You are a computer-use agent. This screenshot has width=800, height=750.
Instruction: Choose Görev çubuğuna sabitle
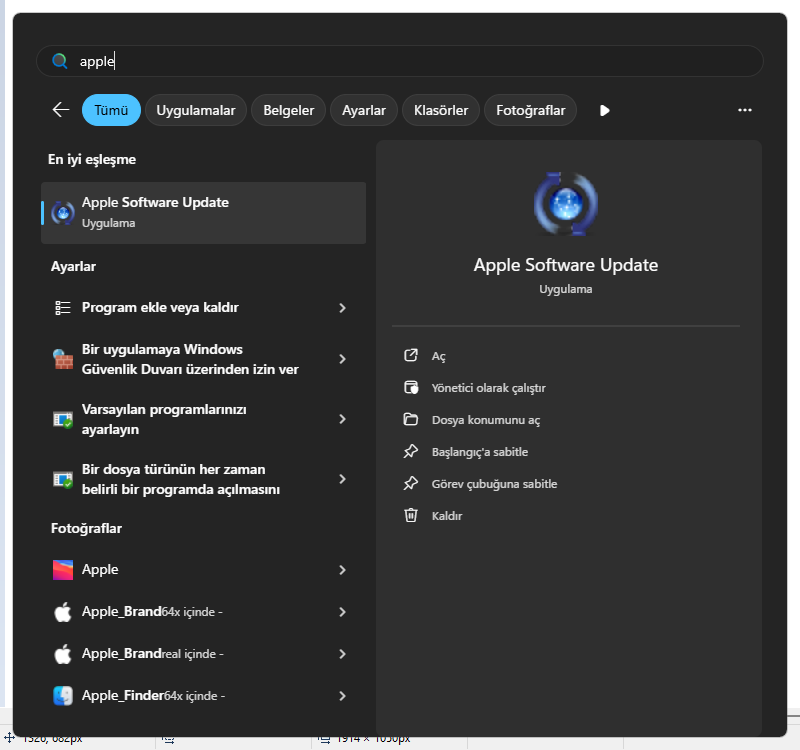tap(494, 484)
